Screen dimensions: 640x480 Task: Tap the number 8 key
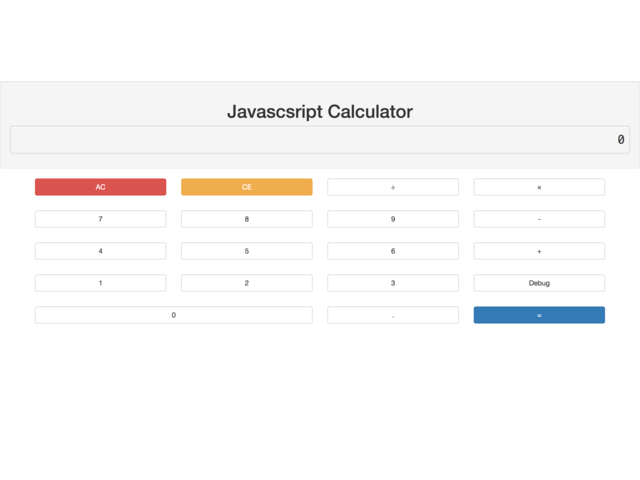246,219
